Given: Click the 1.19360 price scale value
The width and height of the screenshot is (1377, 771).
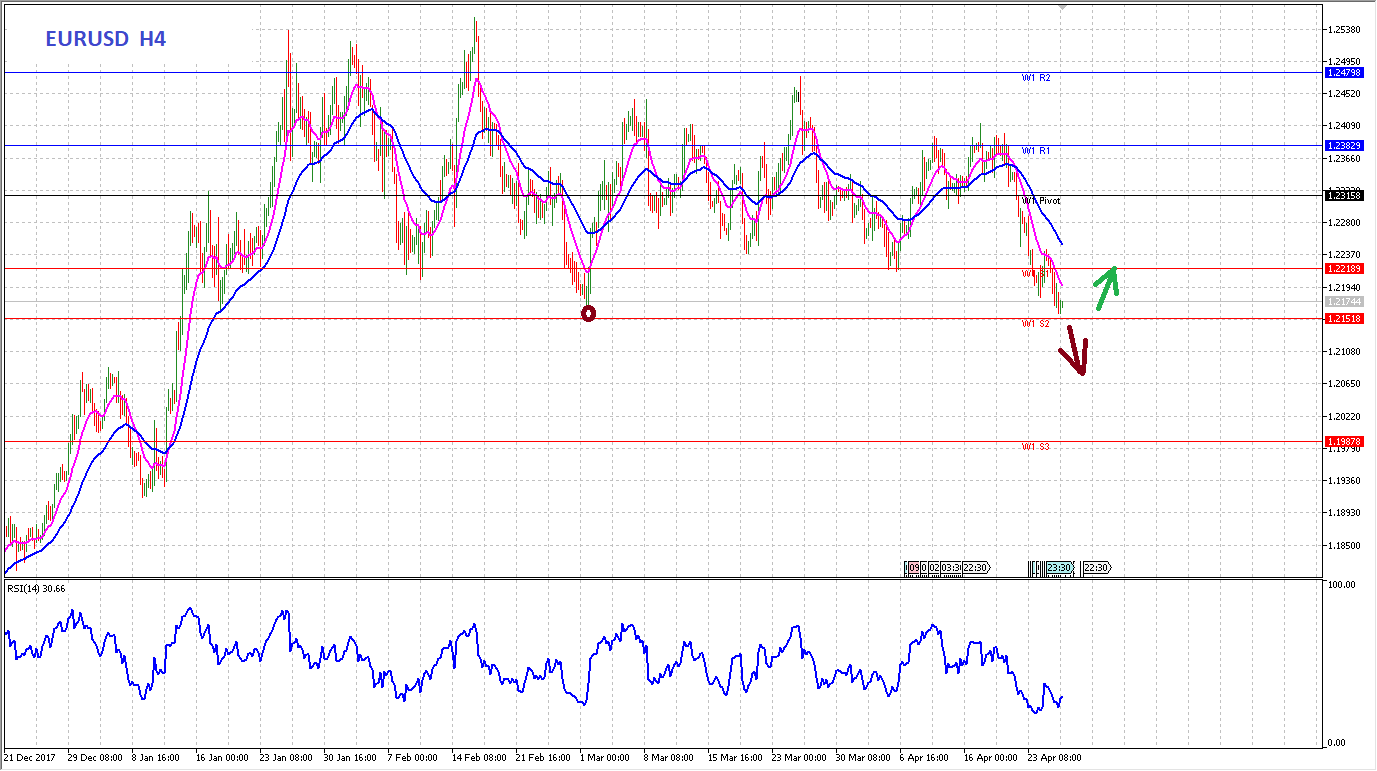Looking at the screenshot, I should 1345,481.
